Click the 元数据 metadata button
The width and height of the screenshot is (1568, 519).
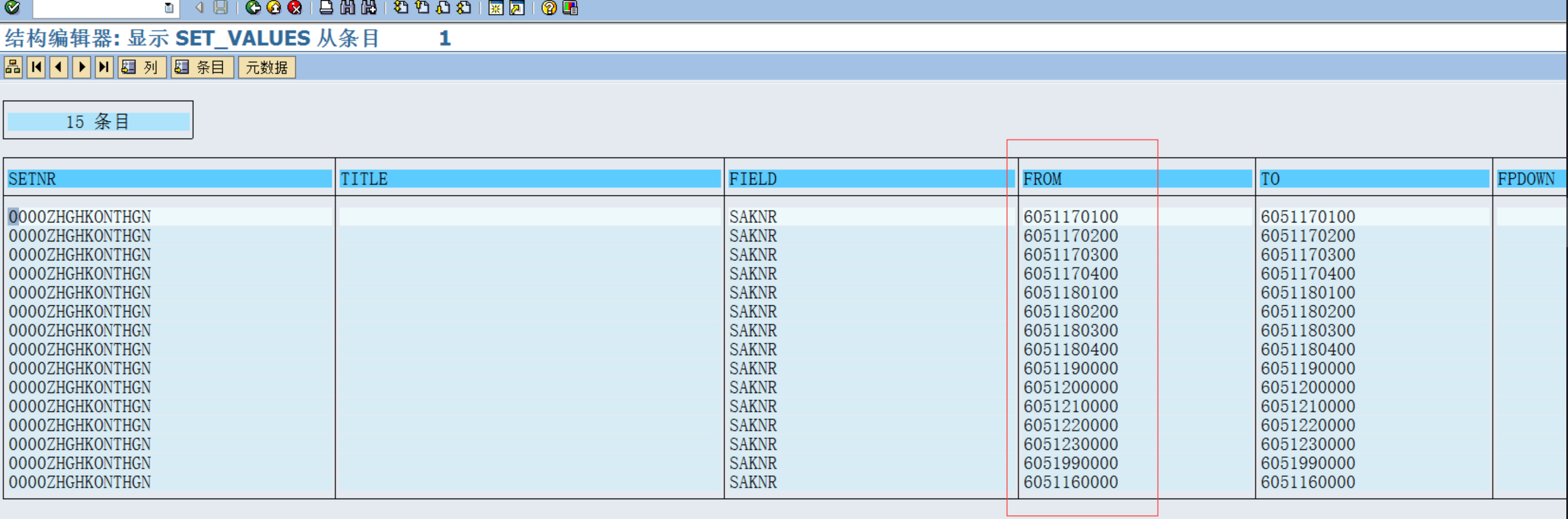click(x=267, y=67)
